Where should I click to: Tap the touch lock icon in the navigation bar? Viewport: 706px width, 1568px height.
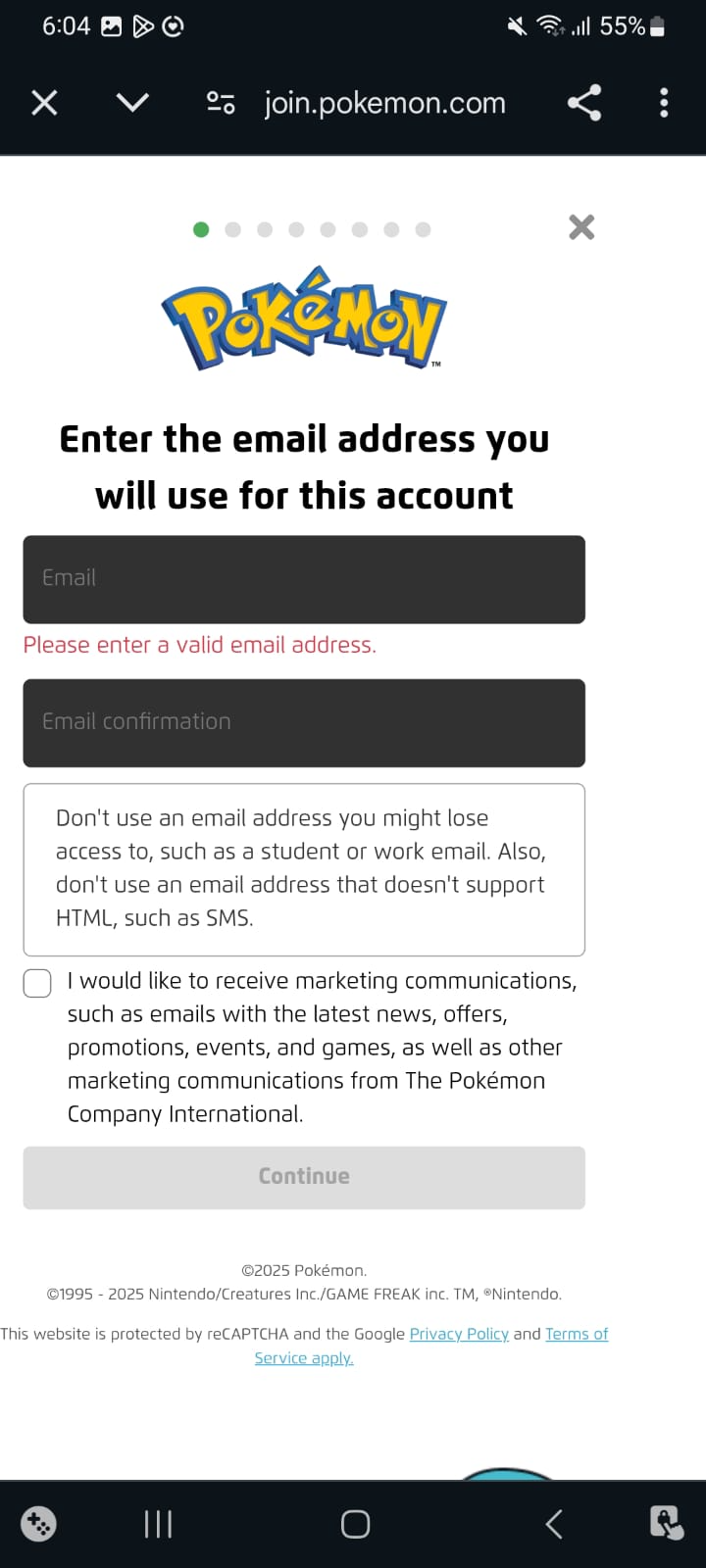pos(667,1524)
